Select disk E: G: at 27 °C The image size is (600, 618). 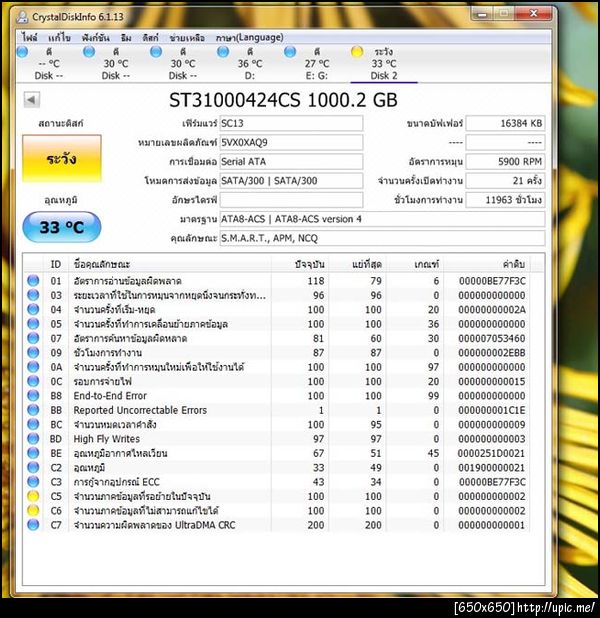(x=317, y=63)
